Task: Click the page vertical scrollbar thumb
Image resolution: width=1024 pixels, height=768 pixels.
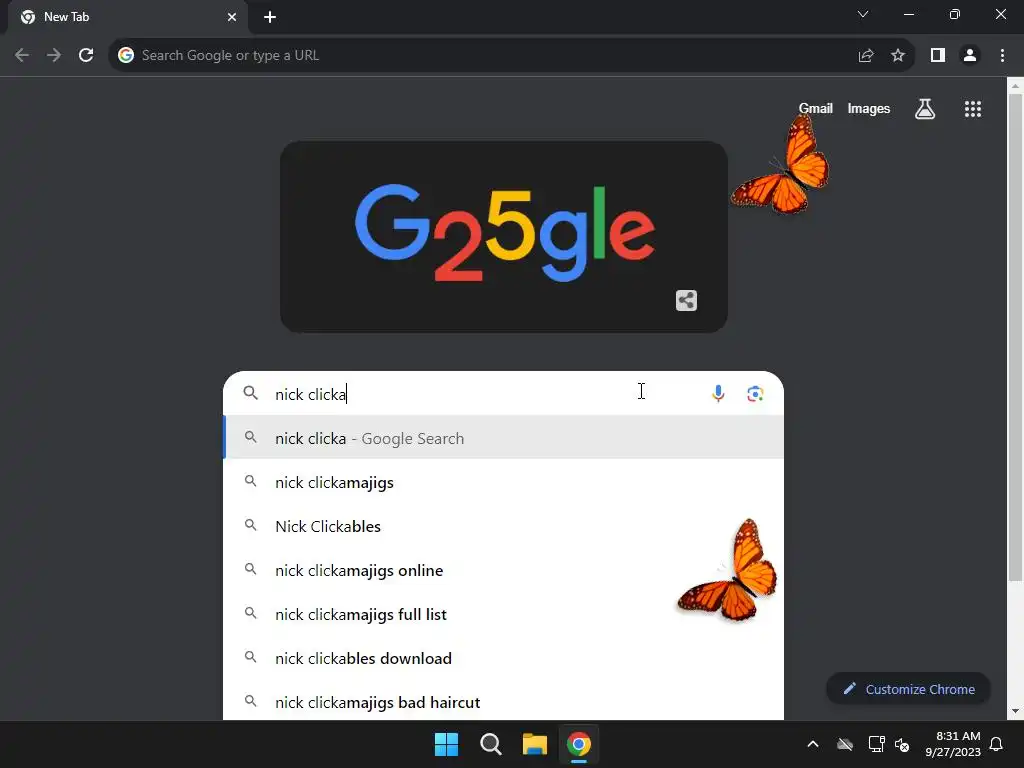Action: [1015, 336]
